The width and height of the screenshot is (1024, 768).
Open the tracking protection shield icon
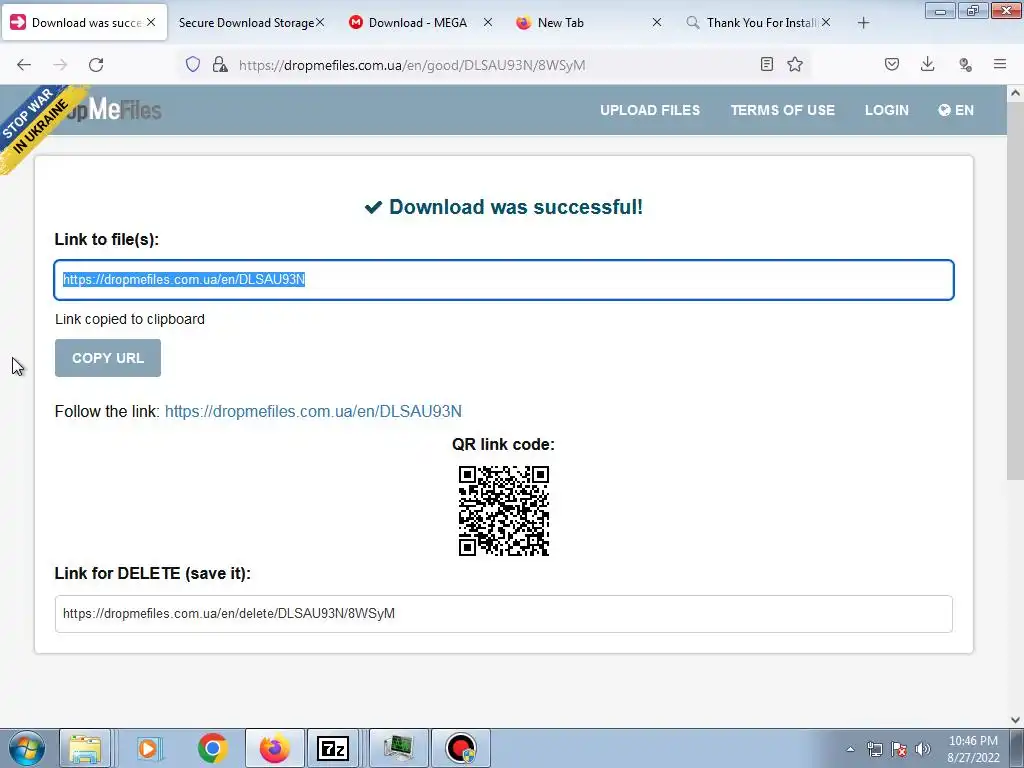pyautogui.click(x=193, y=64)
